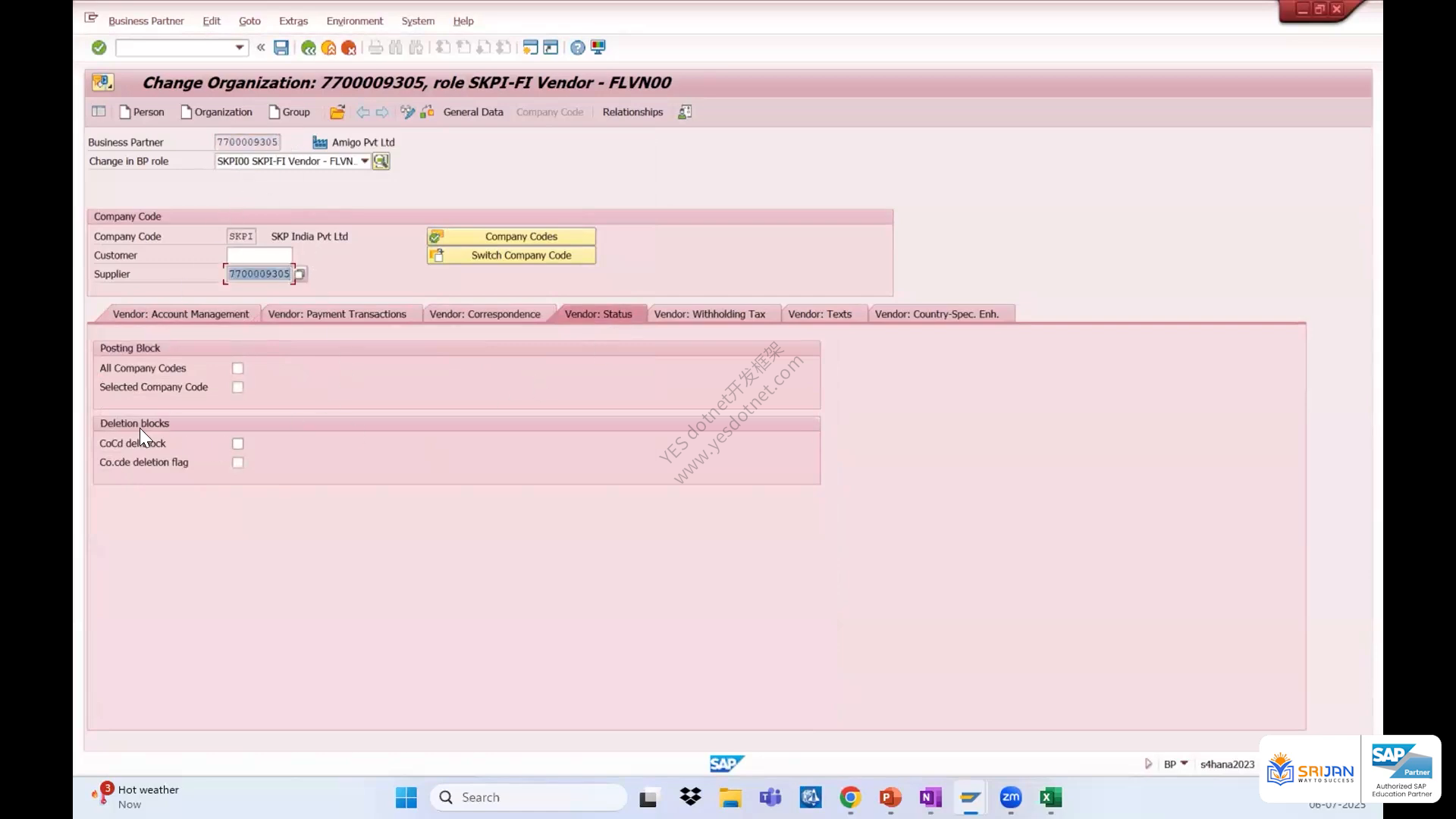The width and height of the screenshot is (1456, 819).
Task: Click the Save diskette icon
Action: pyautogui.click(x=281, y=48)
